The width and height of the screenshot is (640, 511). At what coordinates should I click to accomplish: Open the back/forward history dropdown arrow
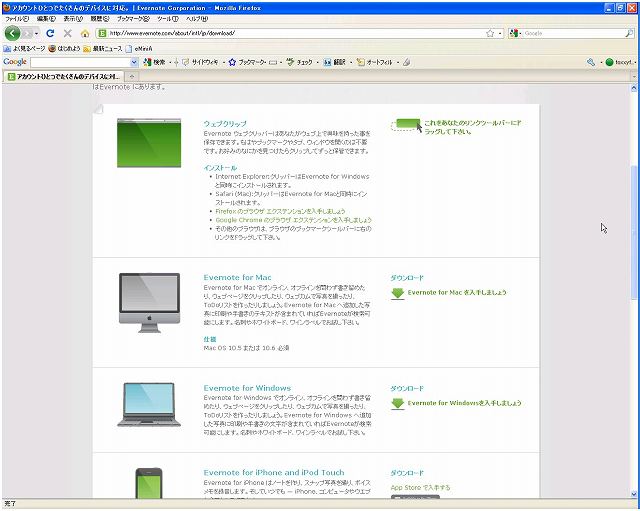[37, 33]
